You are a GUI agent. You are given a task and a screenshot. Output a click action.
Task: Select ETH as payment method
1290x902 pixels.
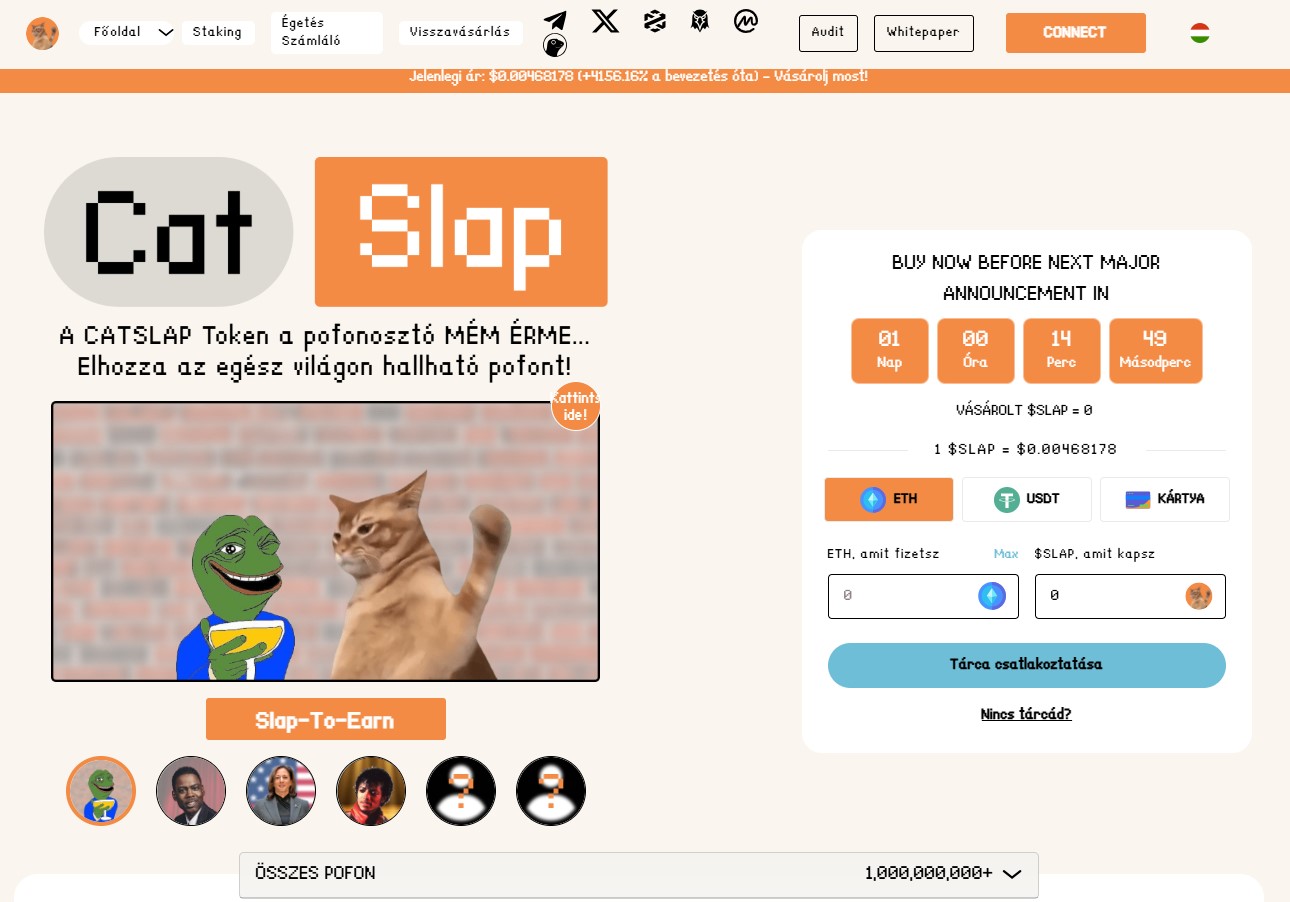click(889, 499)
